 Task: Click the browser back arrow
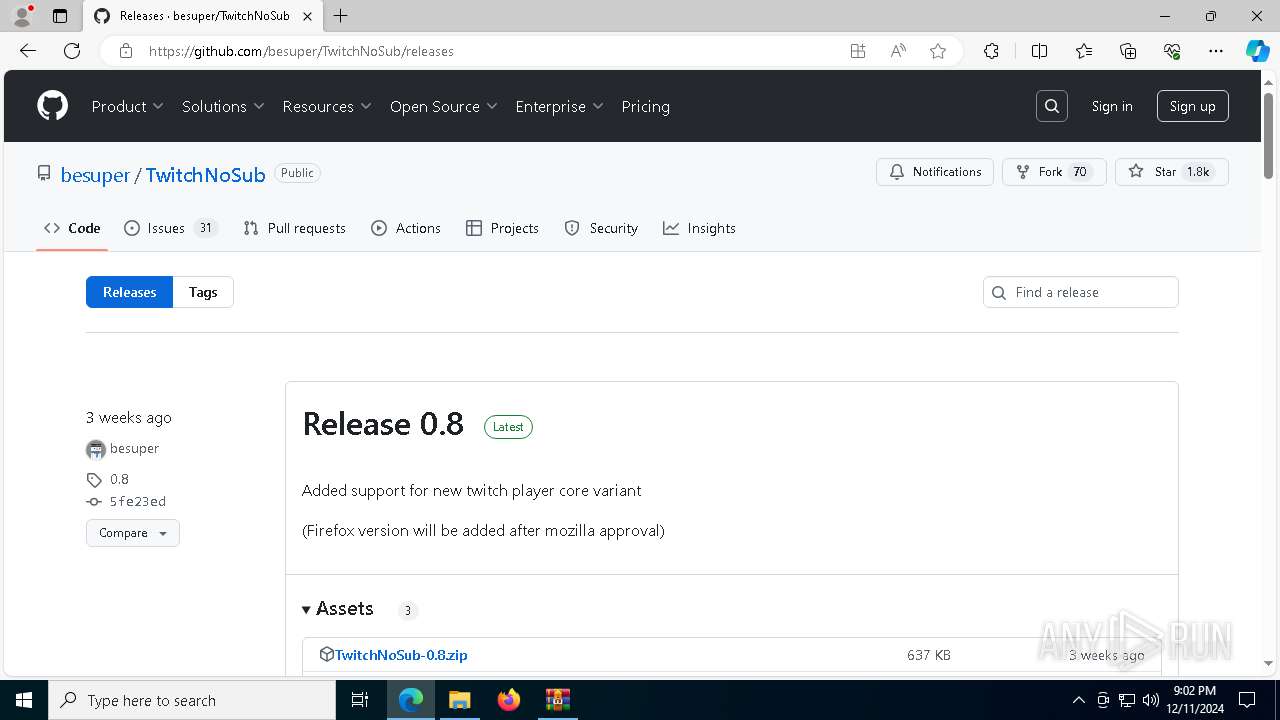(28, 51)
